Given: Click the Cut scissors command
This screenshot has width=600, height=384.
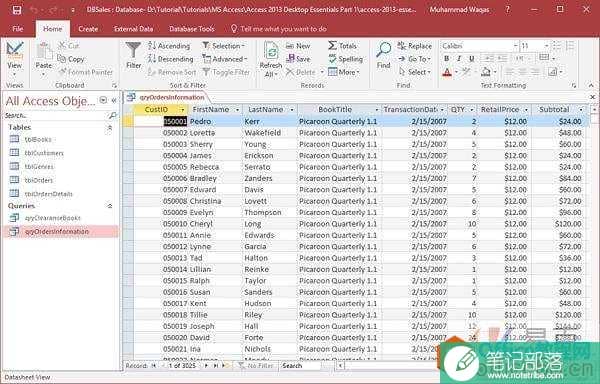Looking at the screenshot, I should point(68,46).
